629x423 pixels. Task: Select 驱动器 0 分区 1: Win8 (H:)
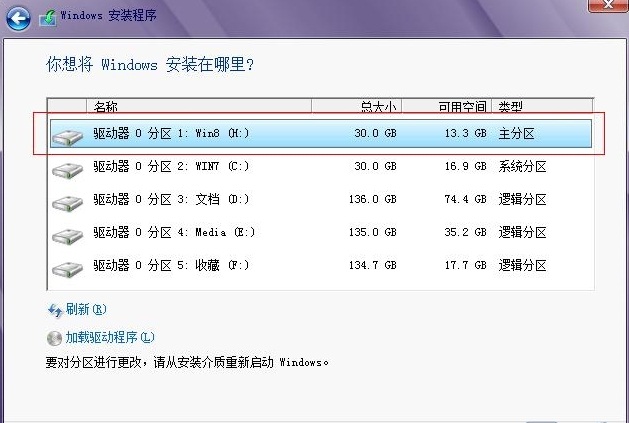[x=321, y=133]
